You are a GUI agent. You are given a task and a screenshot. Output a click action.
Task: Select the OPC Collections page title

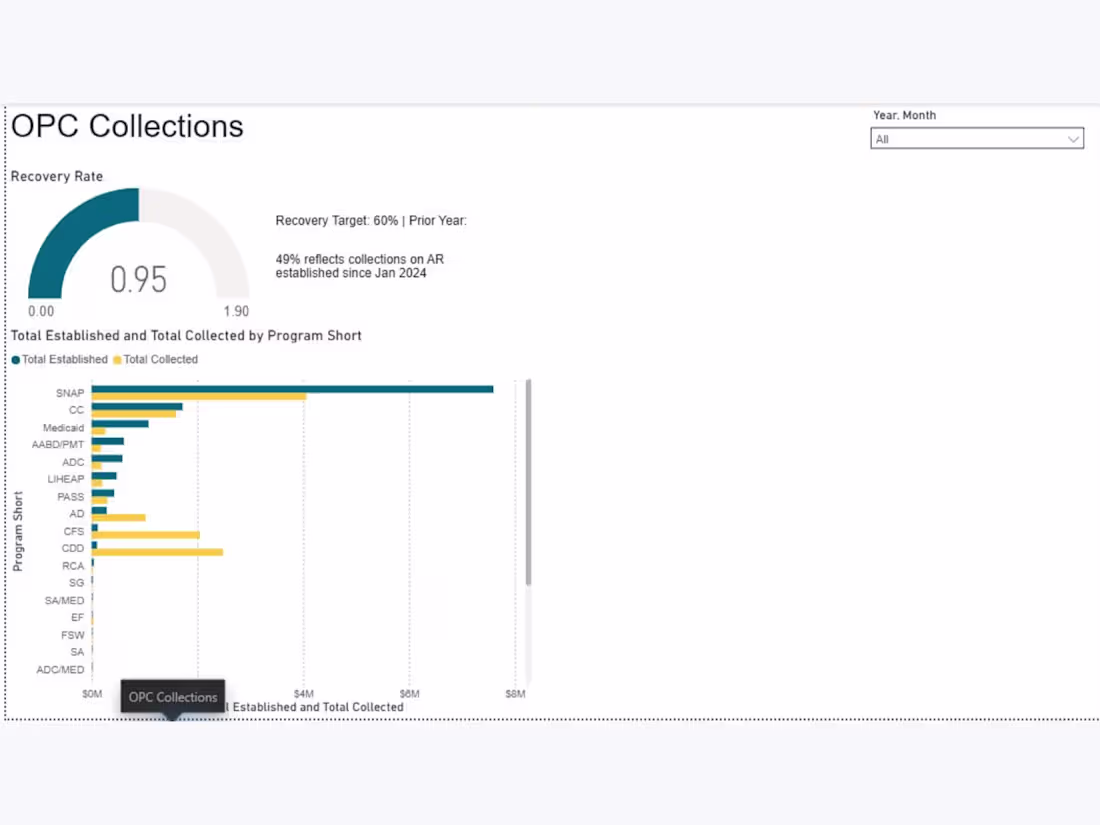pyautogui.click(x=127, y=126)
